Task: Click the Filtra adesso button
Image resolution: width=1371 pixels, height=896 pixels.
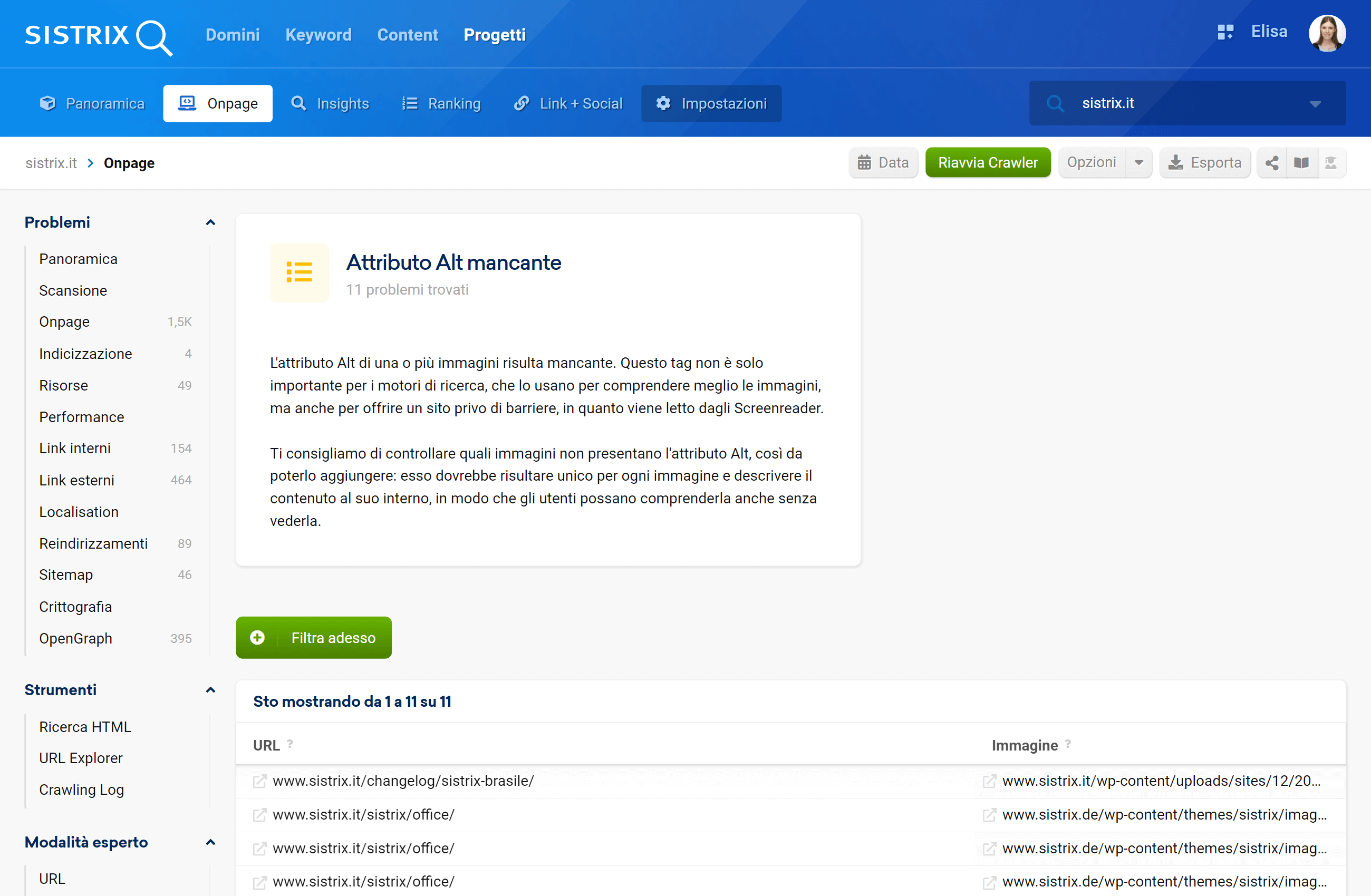Action: pos(313,637)
